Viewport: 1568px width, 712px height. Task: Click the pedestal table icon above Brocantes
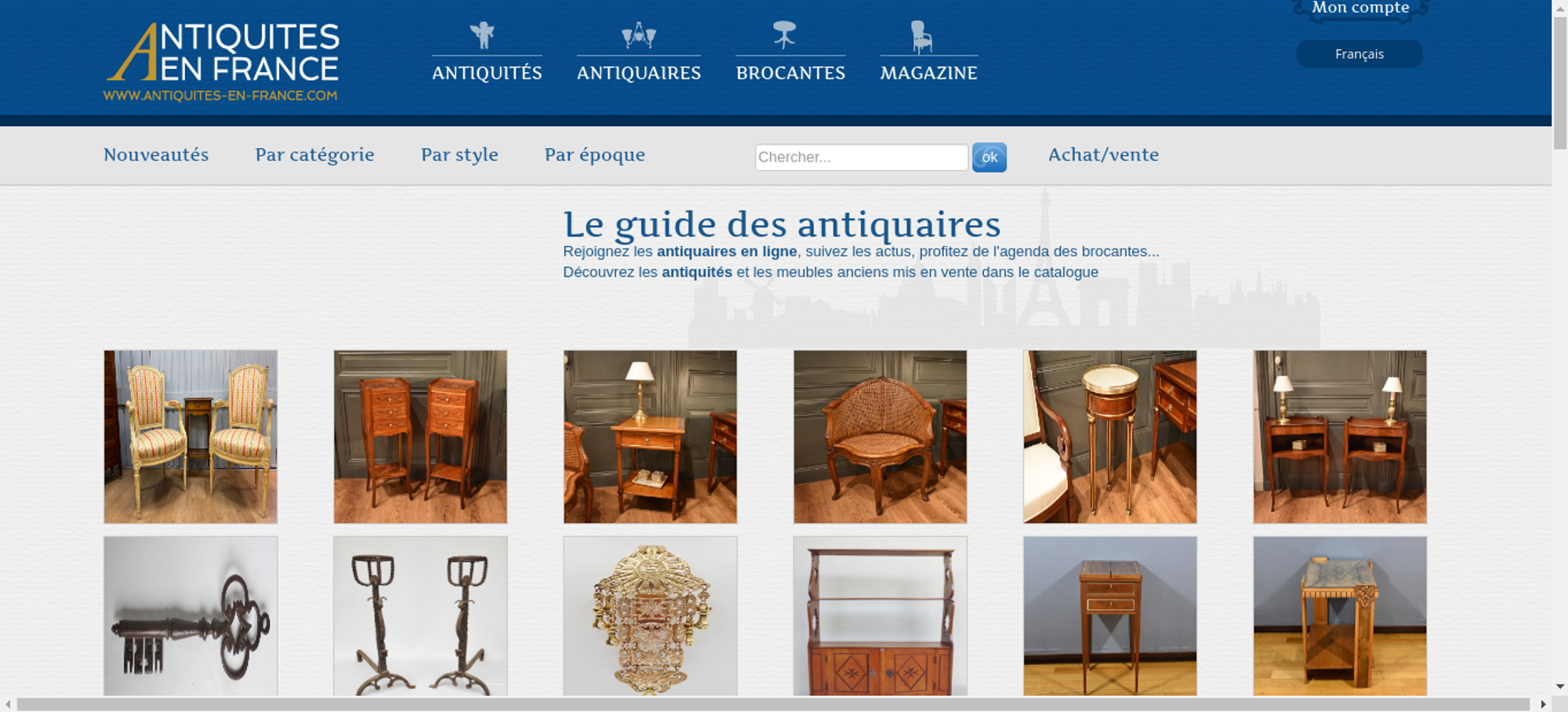(784, 35)
